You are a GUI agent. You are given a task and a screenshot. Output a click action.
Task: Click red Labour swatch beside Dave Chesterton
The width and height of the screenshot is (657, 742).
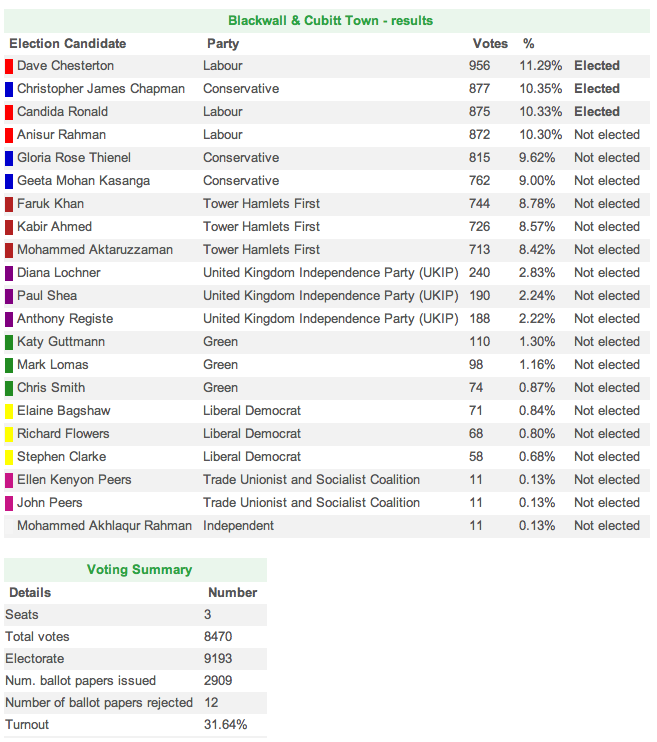click(9, 66)
